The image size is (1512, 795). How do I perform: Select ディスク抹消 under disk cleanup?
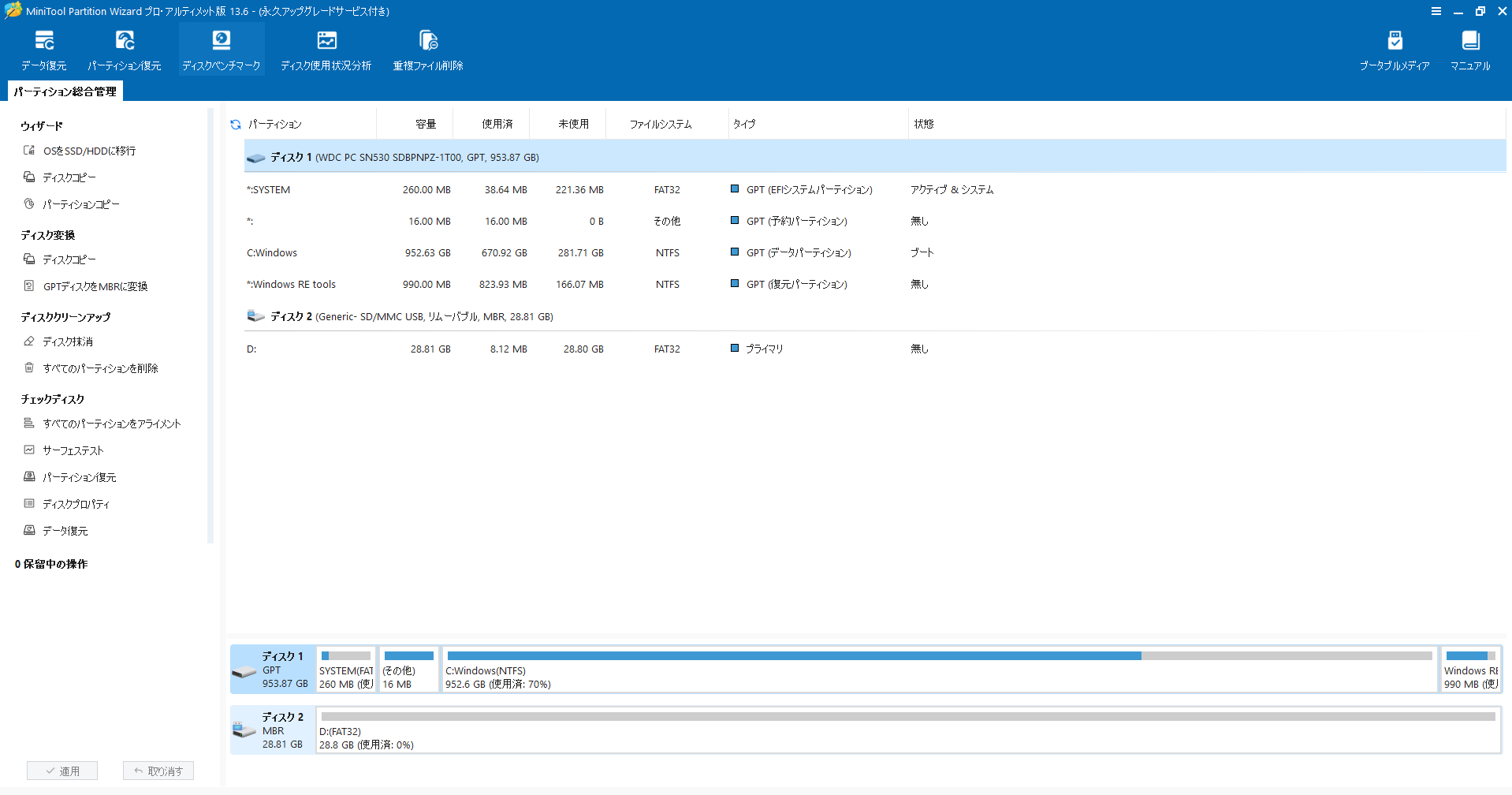68,342
